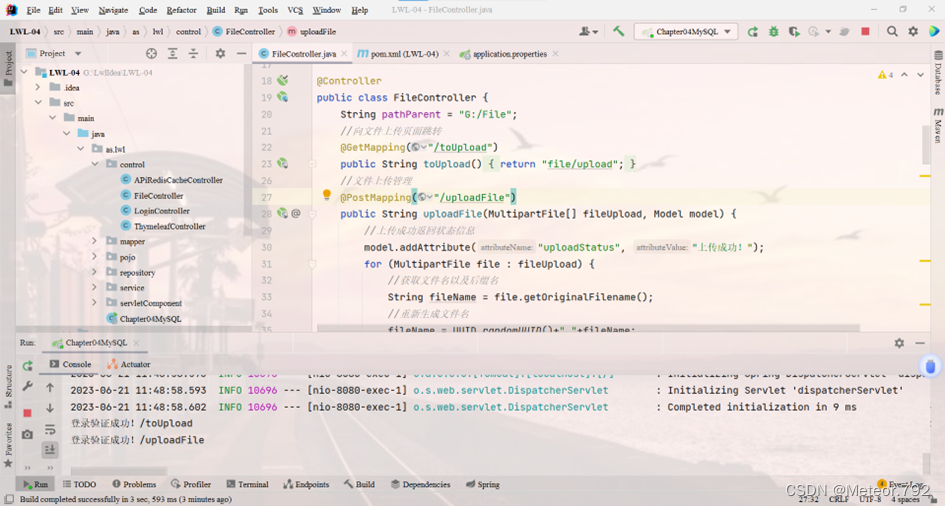Click the Select Opened File target icon
Viewport: 945px width, 506px height.
(152, 54)
